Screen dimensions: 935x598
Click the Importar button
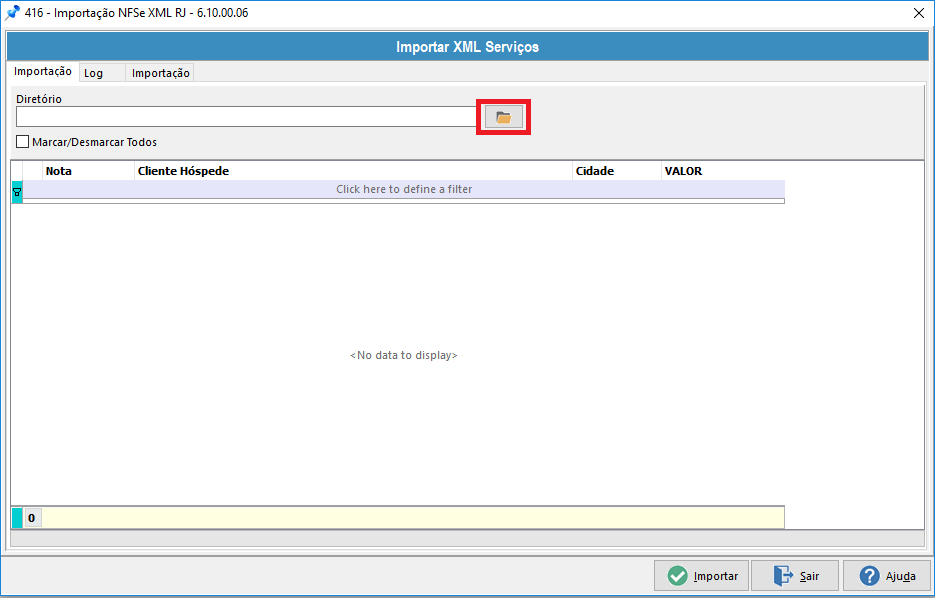(x=701, y=576)
